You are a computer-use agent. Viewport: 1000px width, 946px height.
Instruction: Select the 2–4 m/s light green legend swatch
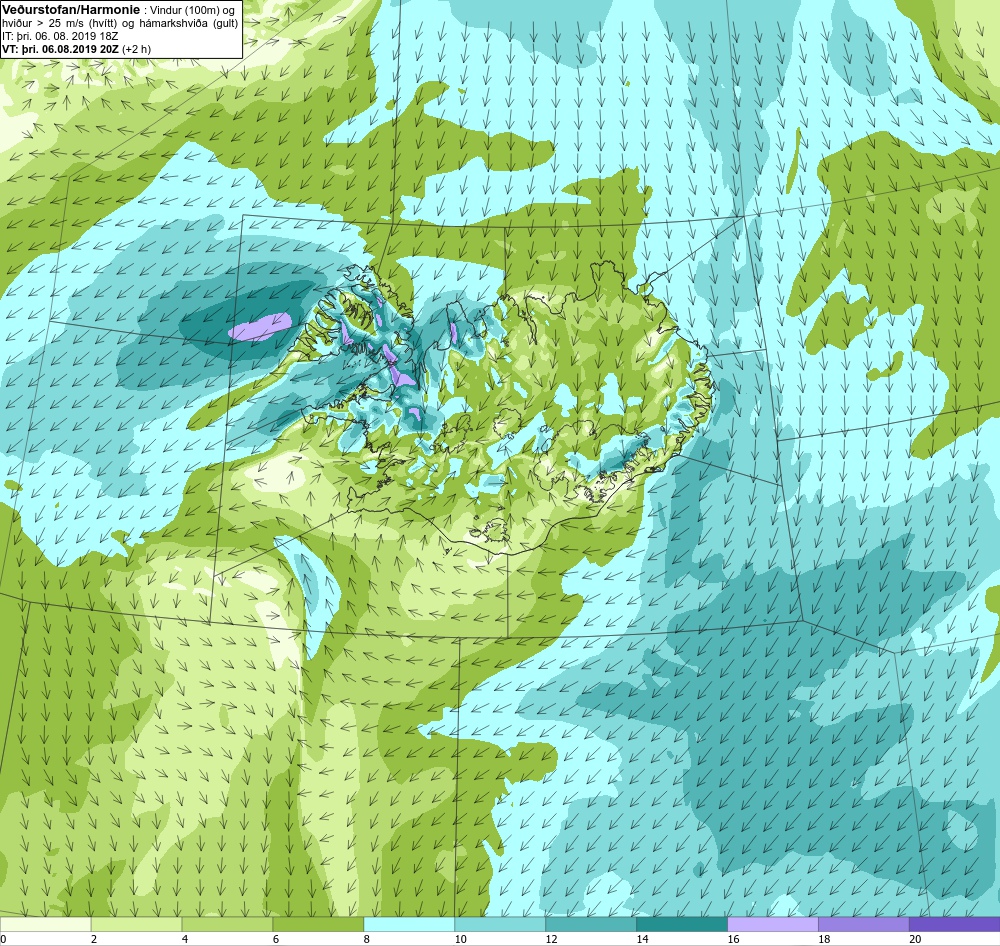[136, 924]
